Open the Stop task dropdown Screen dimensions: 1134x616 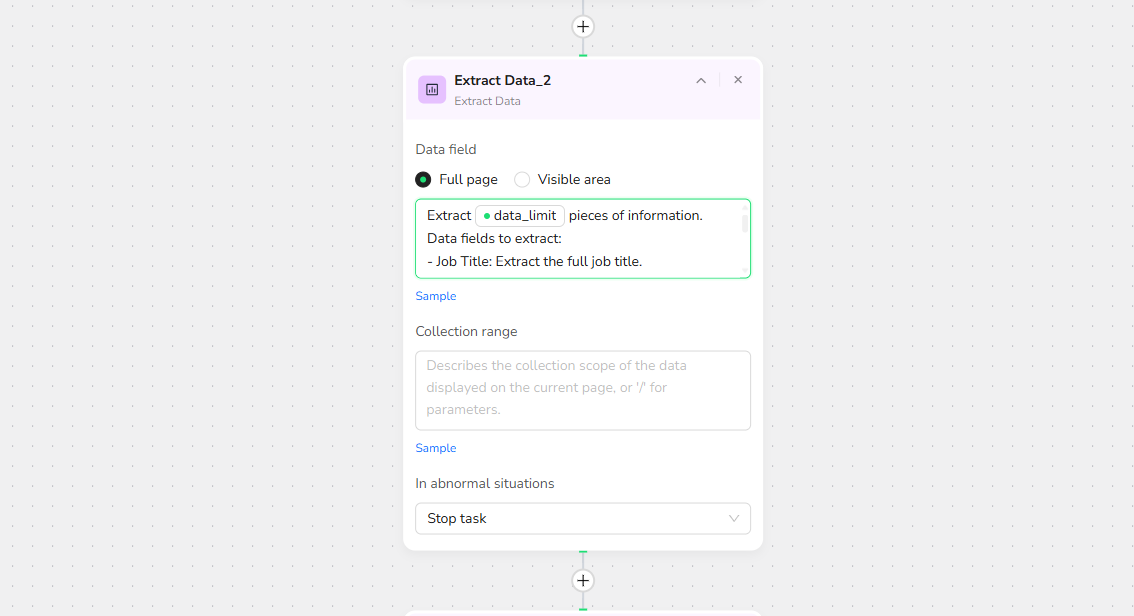pos(583,519)
